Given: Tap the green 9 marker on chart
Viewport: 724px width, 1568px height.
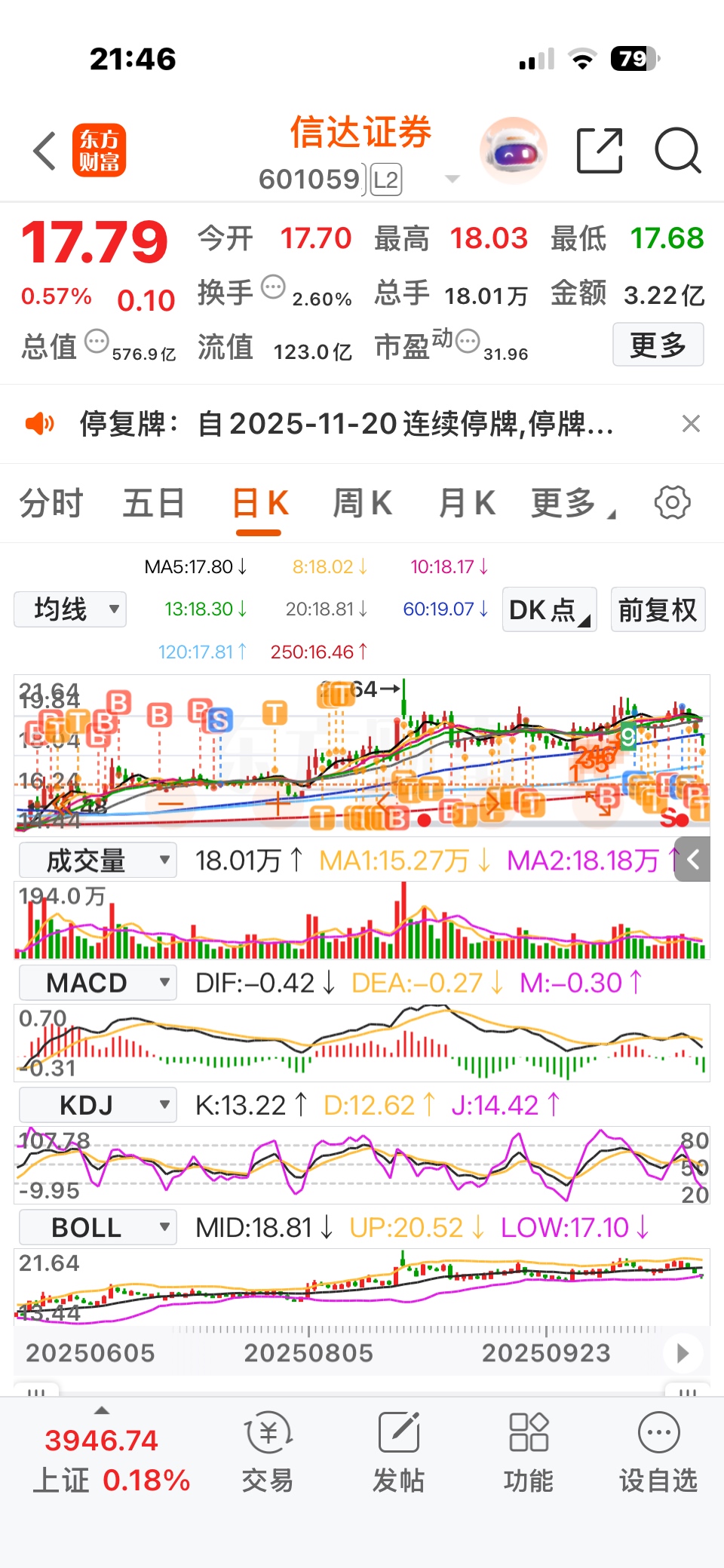Looking at the screenshot, I should [628, 735].
